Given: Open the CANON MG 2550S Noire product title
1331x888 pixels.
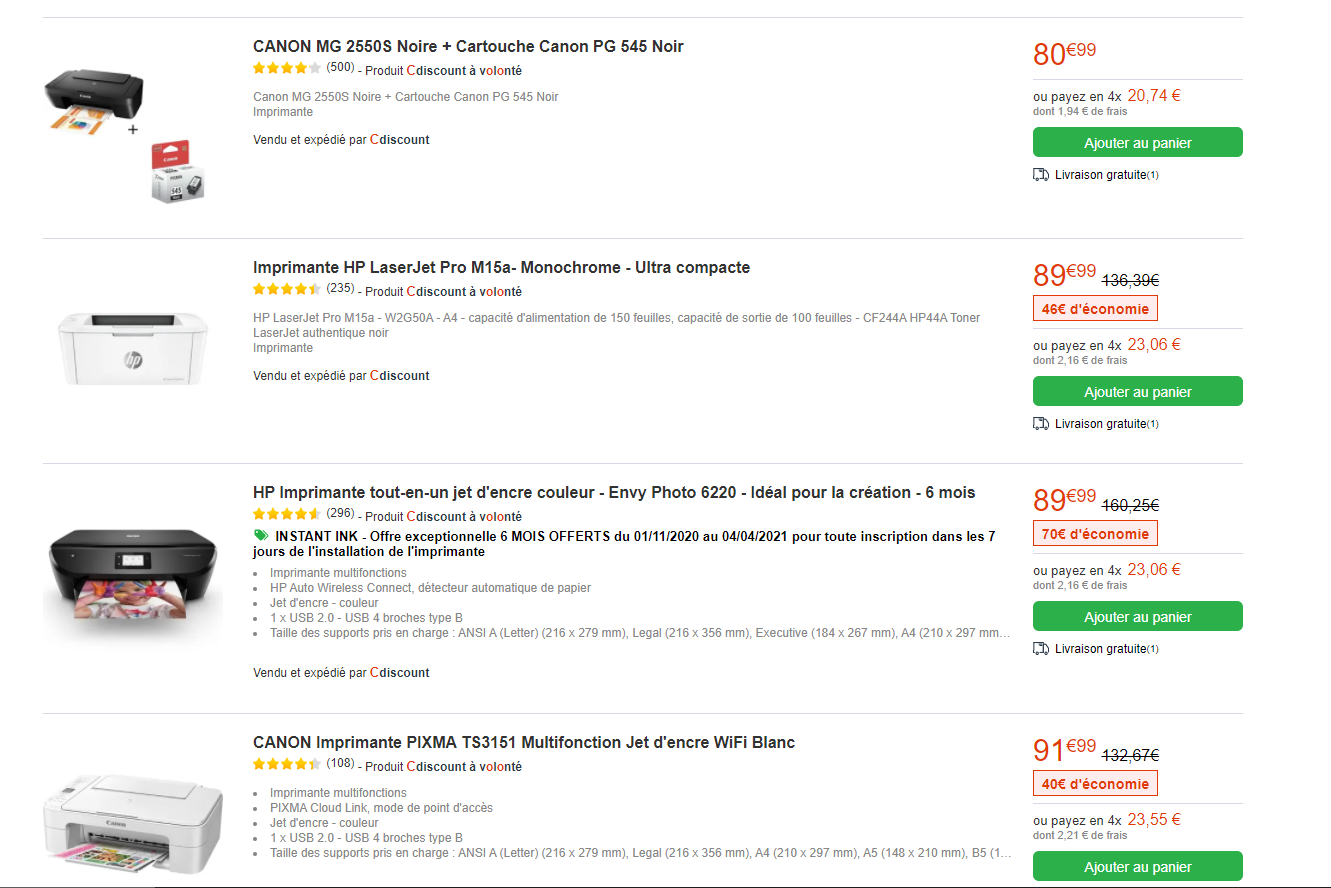Looking at the screenshot, I should click(468, 46).
